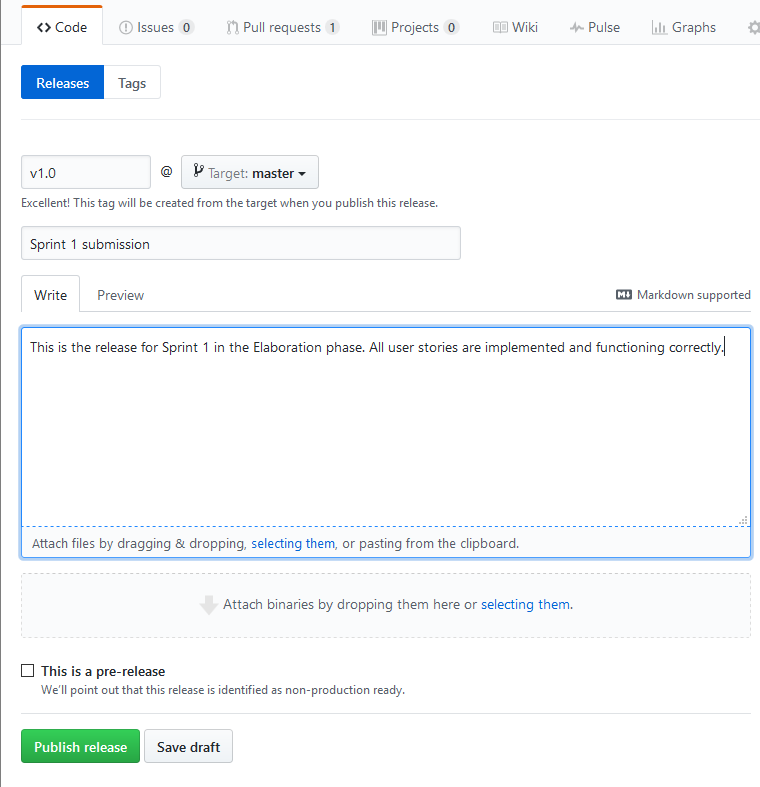This screenshot has height=787, width=760.
Task: Click the release title field
Action: tap(240, 244)
